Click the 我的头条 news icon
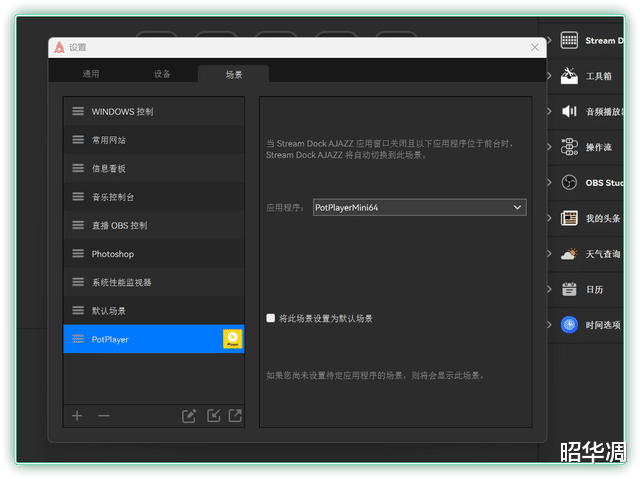640x479 pixels. (569, 218)
